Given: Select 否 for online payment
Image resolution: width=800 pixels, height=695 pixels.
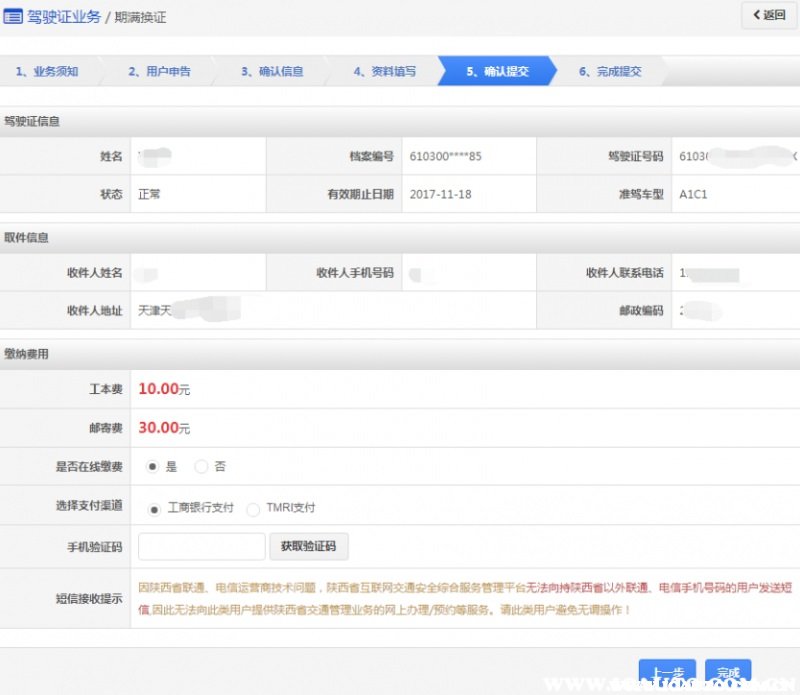Looking at the screenshot, I should pyautogui.click(x=201, y=466).
